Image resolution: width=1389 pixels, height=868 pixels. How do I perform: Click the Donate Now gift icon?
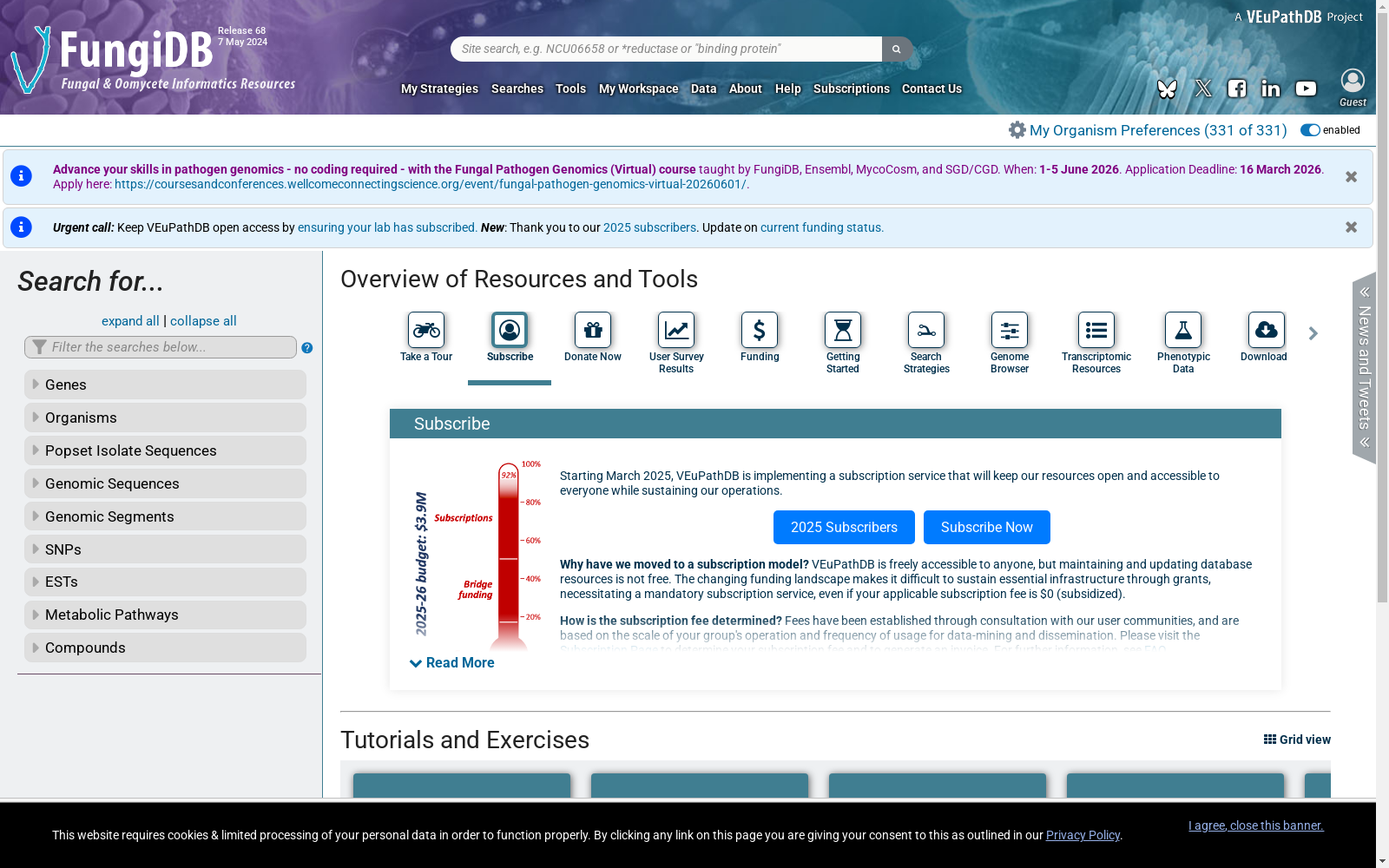[x=593, y=330]
